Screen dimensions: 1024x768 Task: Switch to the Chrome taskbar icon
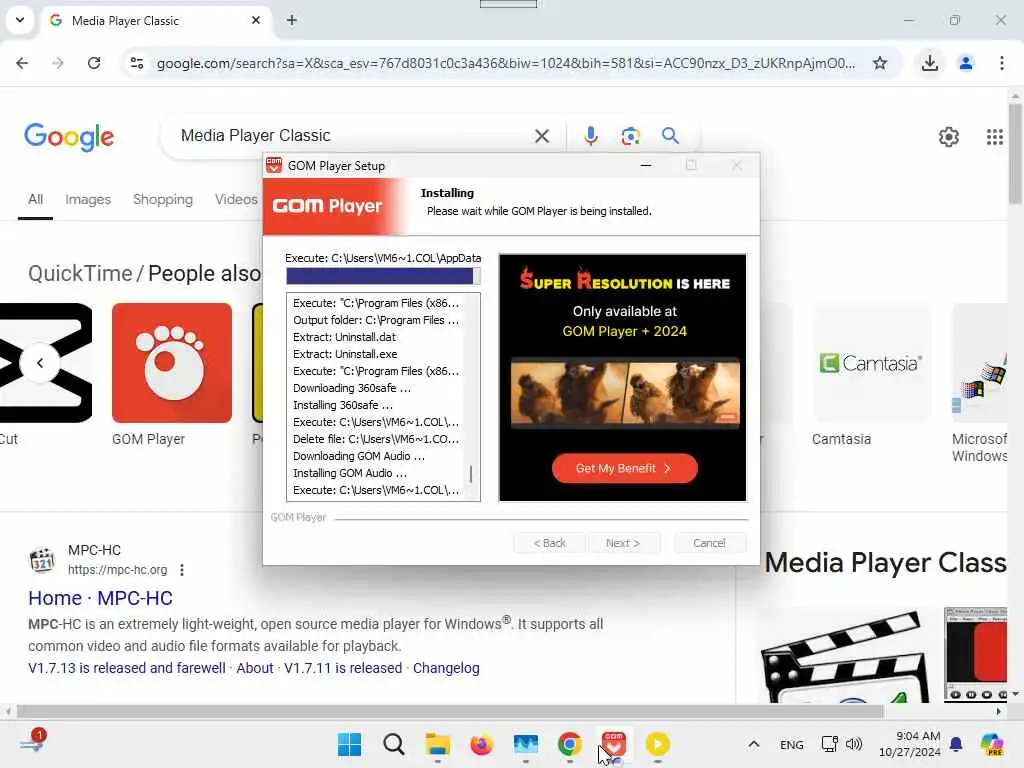569,744
